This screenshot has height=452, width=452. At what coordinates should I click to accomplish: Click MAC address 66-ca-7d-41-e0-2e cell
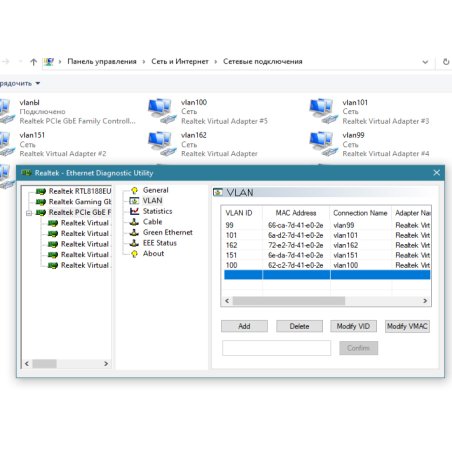tap(295, 225)
